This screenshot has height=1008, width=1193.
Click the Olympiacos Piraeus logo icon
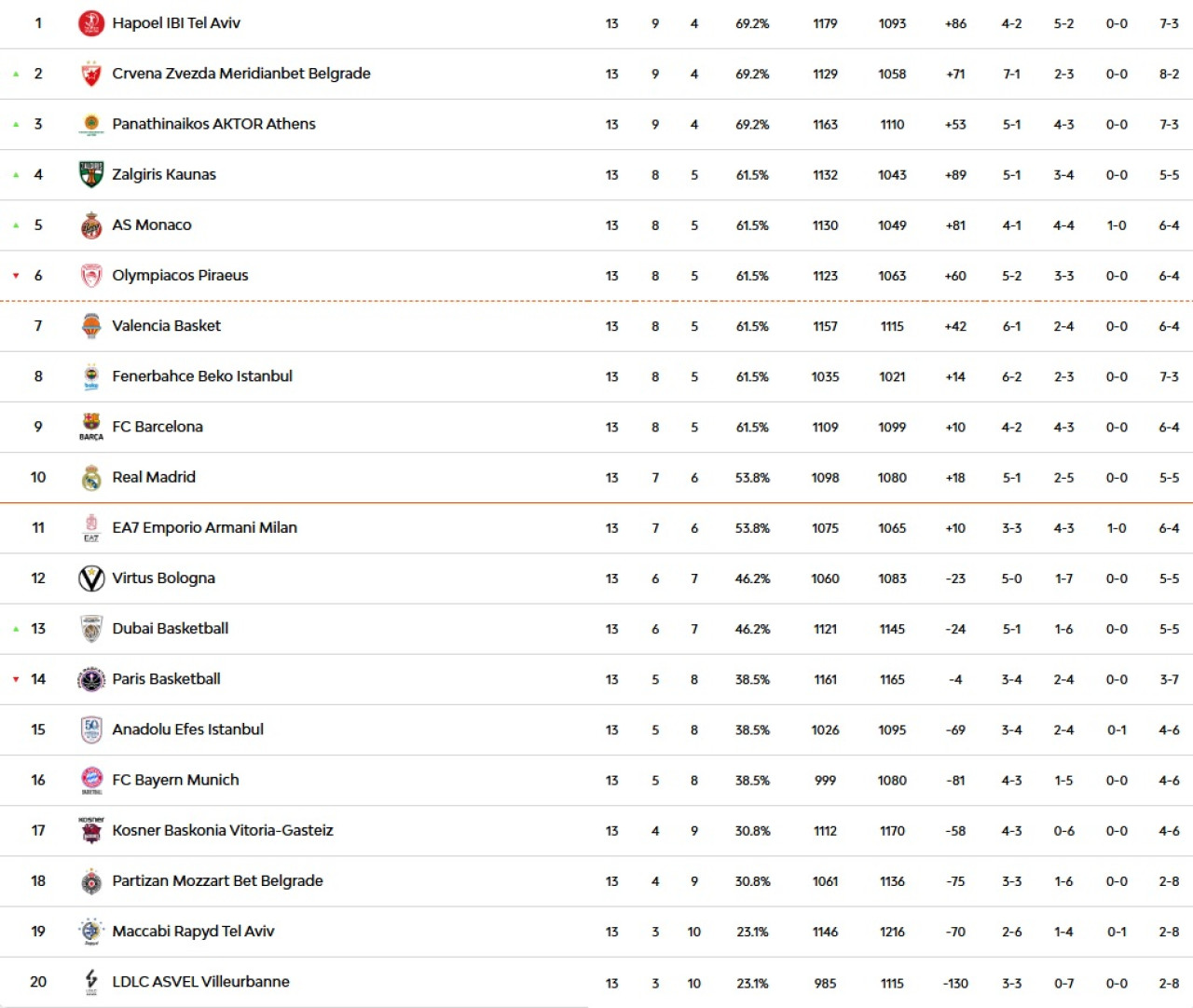(x=91, y=276)
